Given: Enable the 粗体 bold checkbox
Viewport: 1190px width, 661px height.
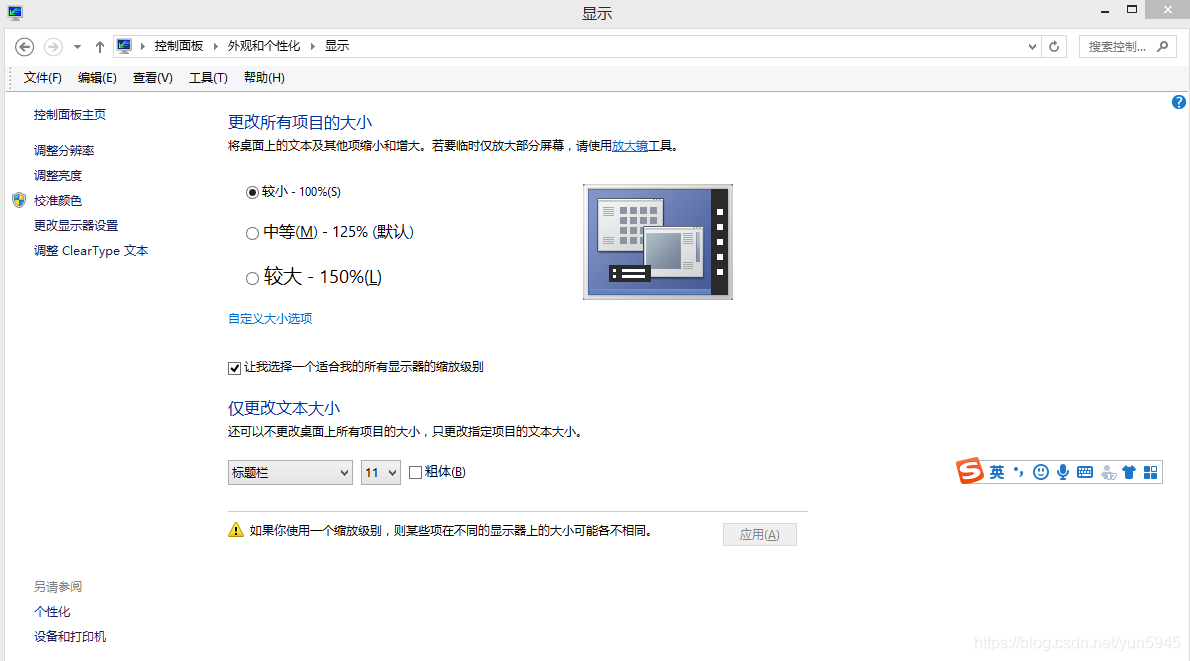Looking at the screenshot, I should click(415, 472).
